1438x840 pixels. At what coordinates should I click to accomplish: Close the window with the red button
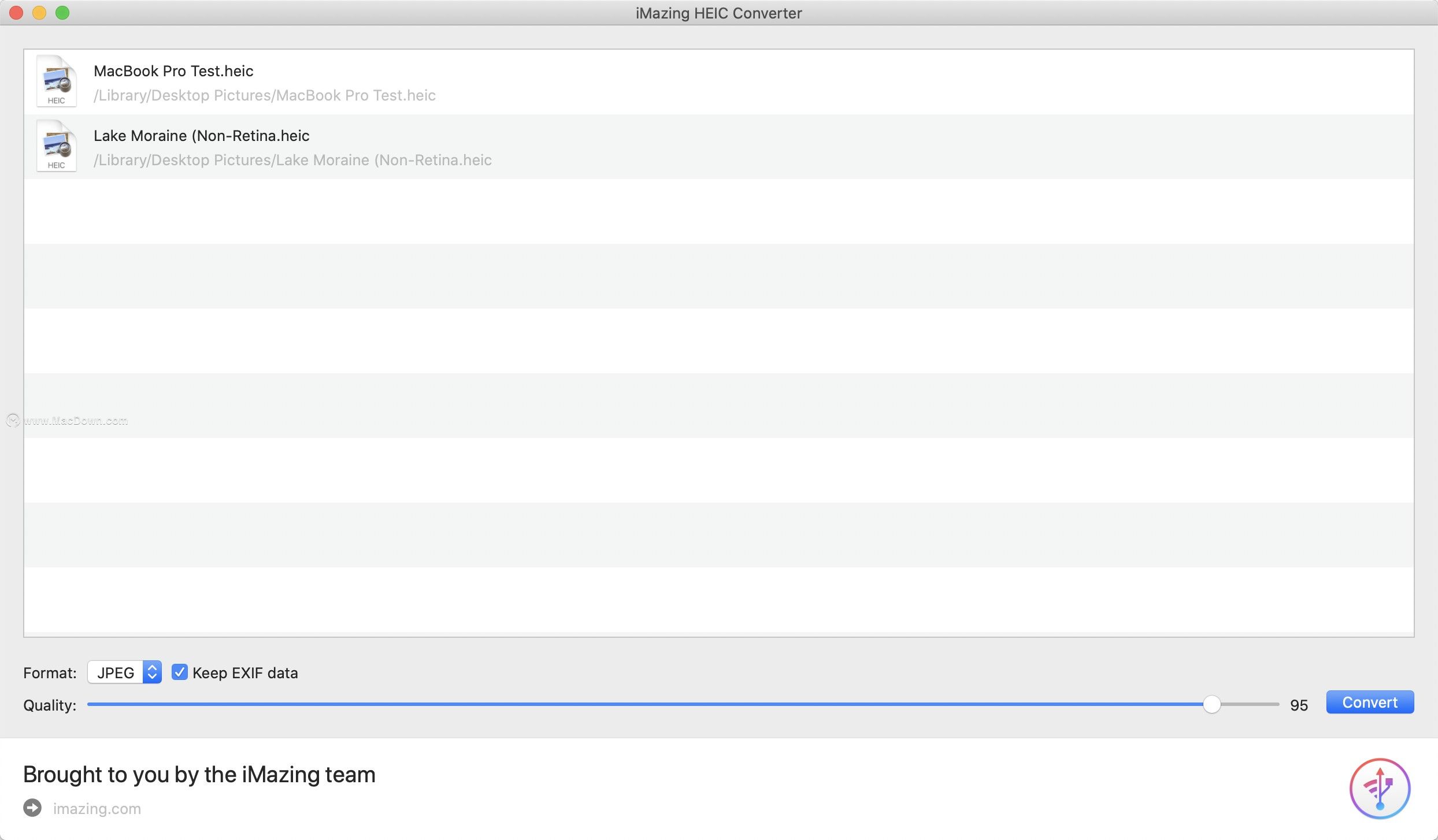coord(16,13)
